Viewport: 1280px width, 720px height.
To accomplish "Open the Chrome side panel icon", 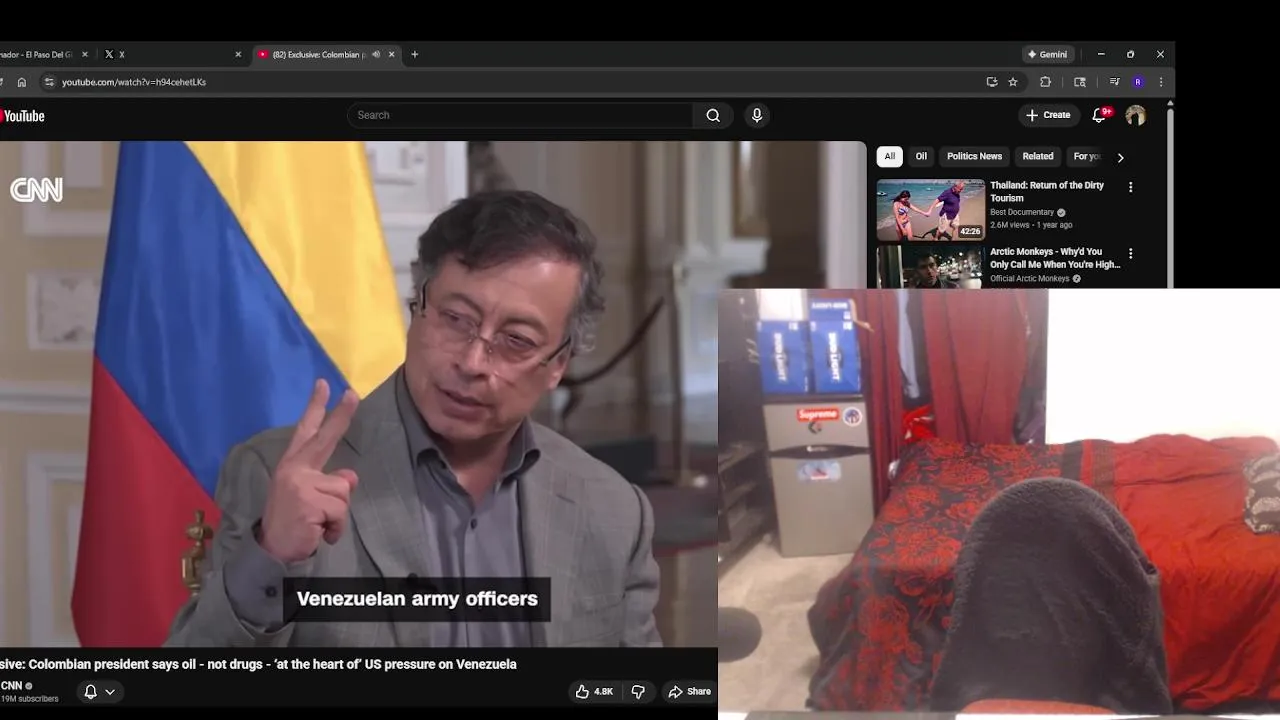I will coord(1080,82).
